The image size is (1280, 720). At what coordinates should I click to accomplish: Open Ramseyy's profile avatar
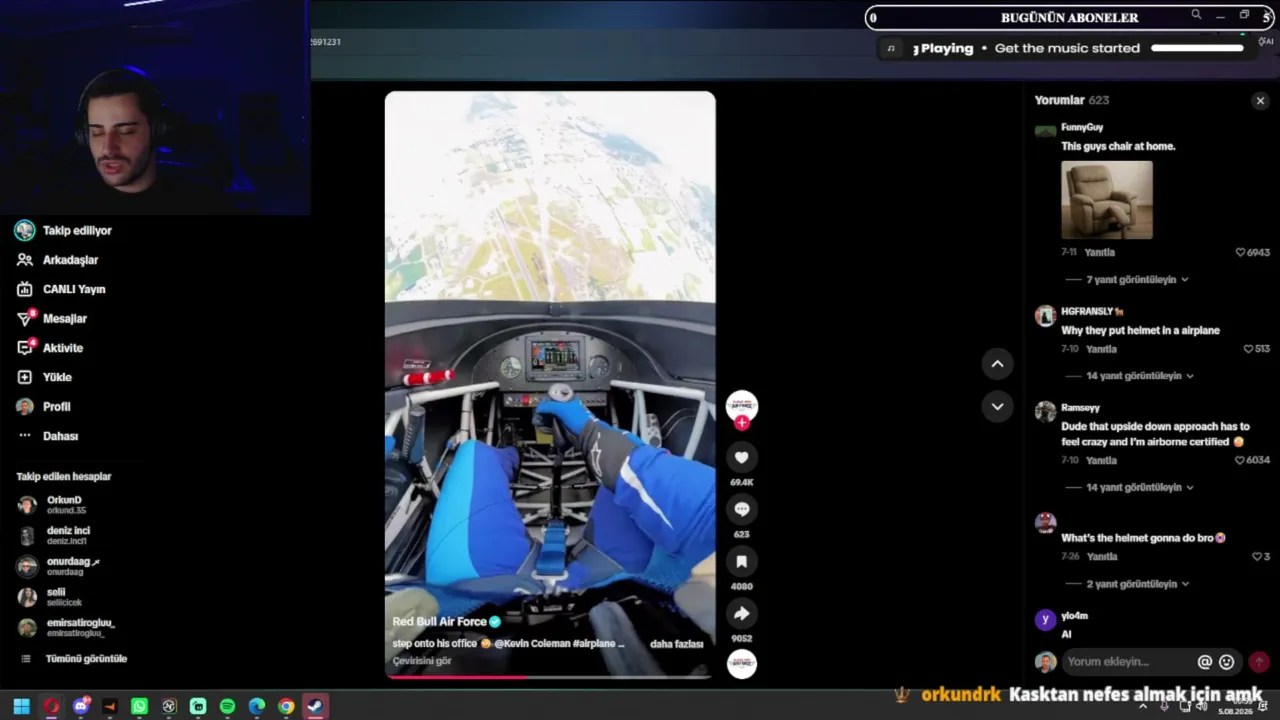(x=1045, y=412)
